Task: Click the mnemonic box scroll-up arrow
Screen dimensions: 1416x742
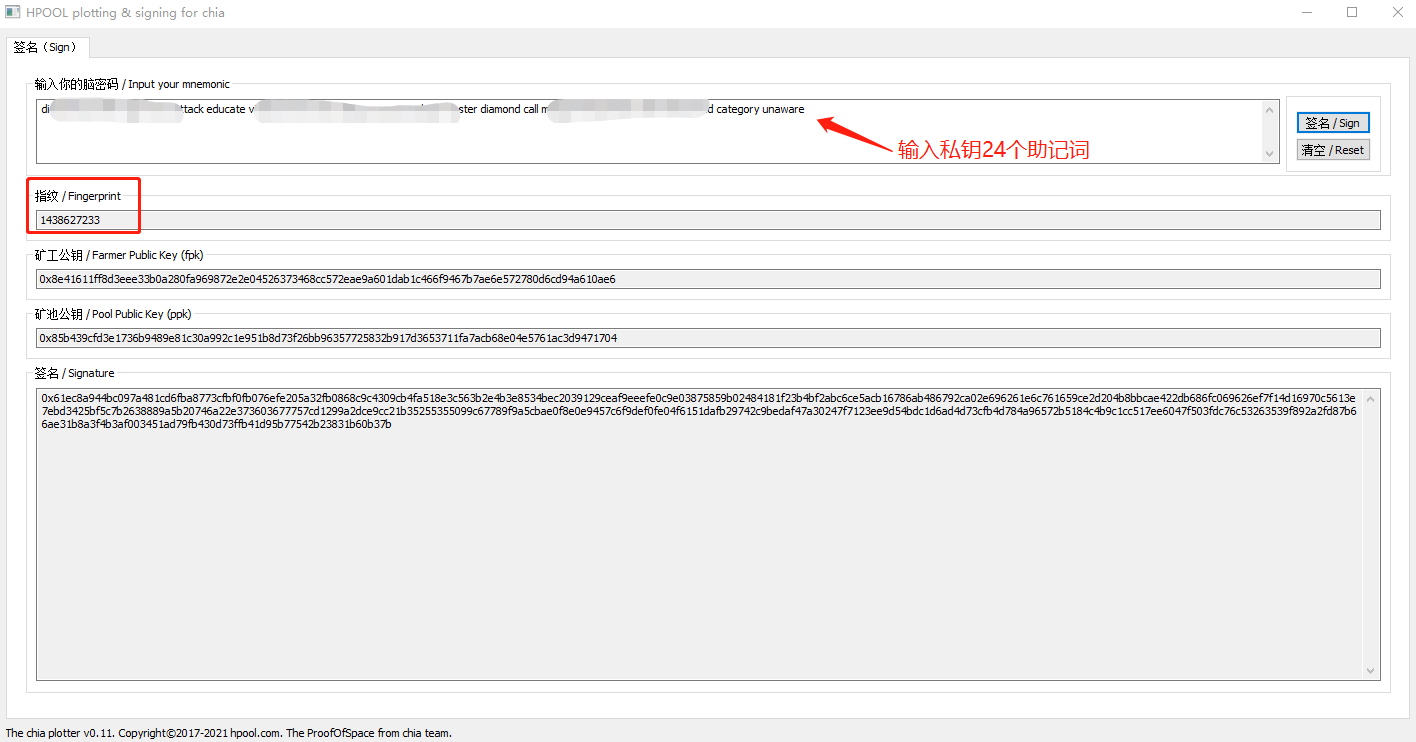Action: [1270, 110]
